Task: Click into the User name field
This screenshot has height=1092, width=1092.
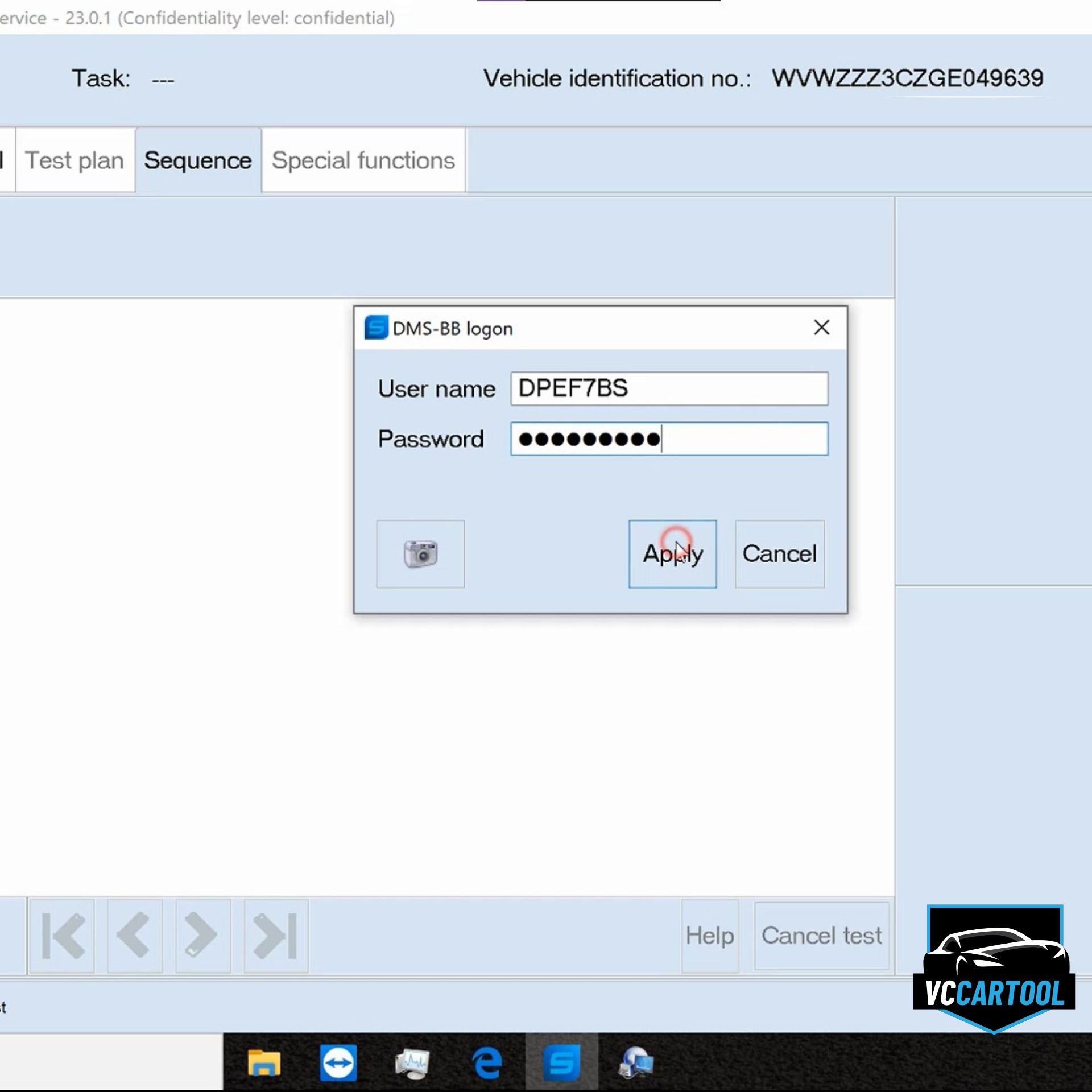Action: tap(669, 388)
